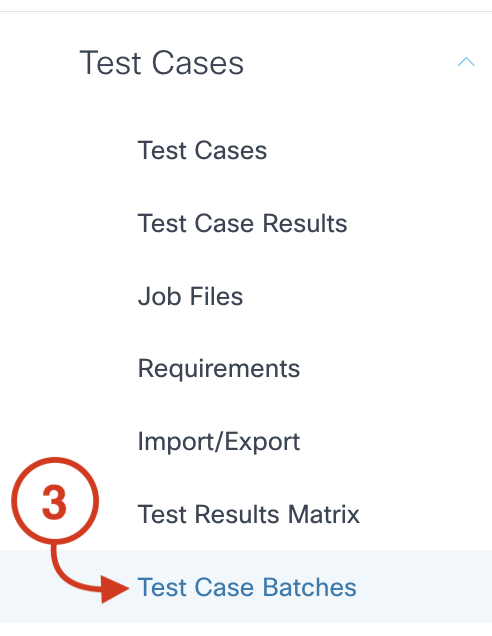Viewport: 492px width, 636px height.
Task: Pick Test Case Results from the sidebar
Action: (x=242, y=223)
